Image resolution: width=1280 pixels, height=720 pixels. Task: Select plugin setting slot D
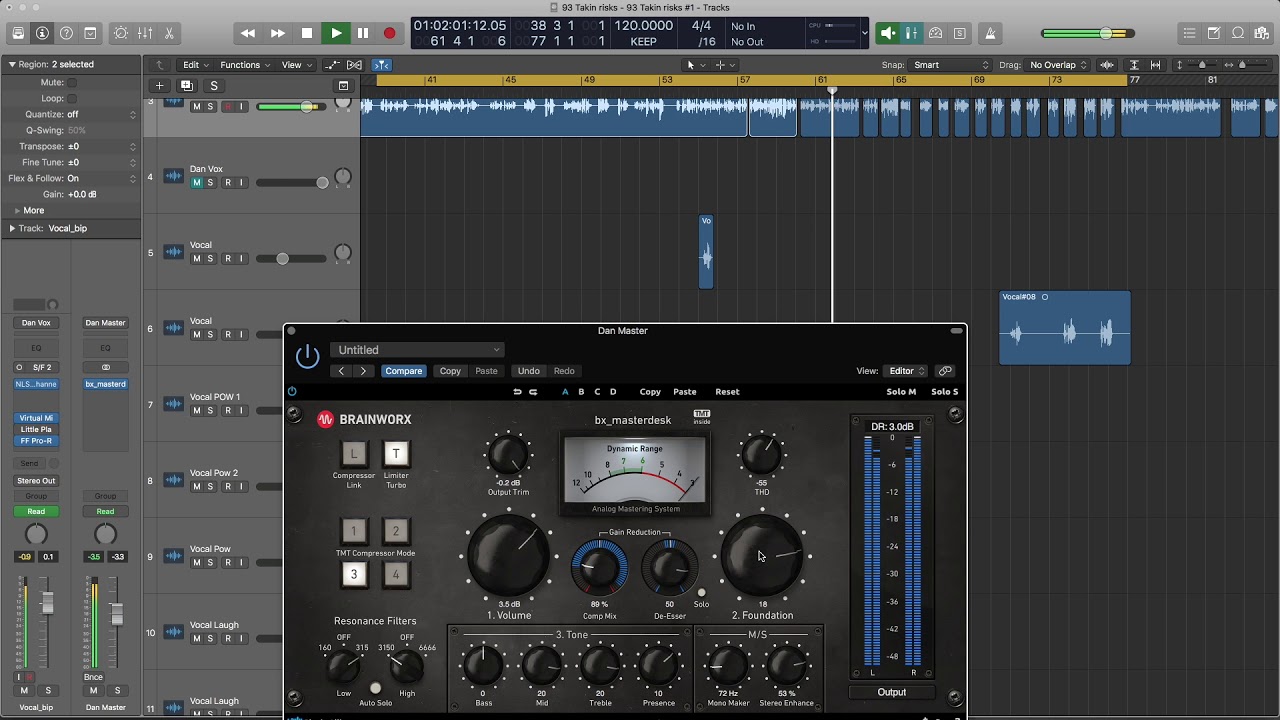pyautogui.click(x=613, y=392)
